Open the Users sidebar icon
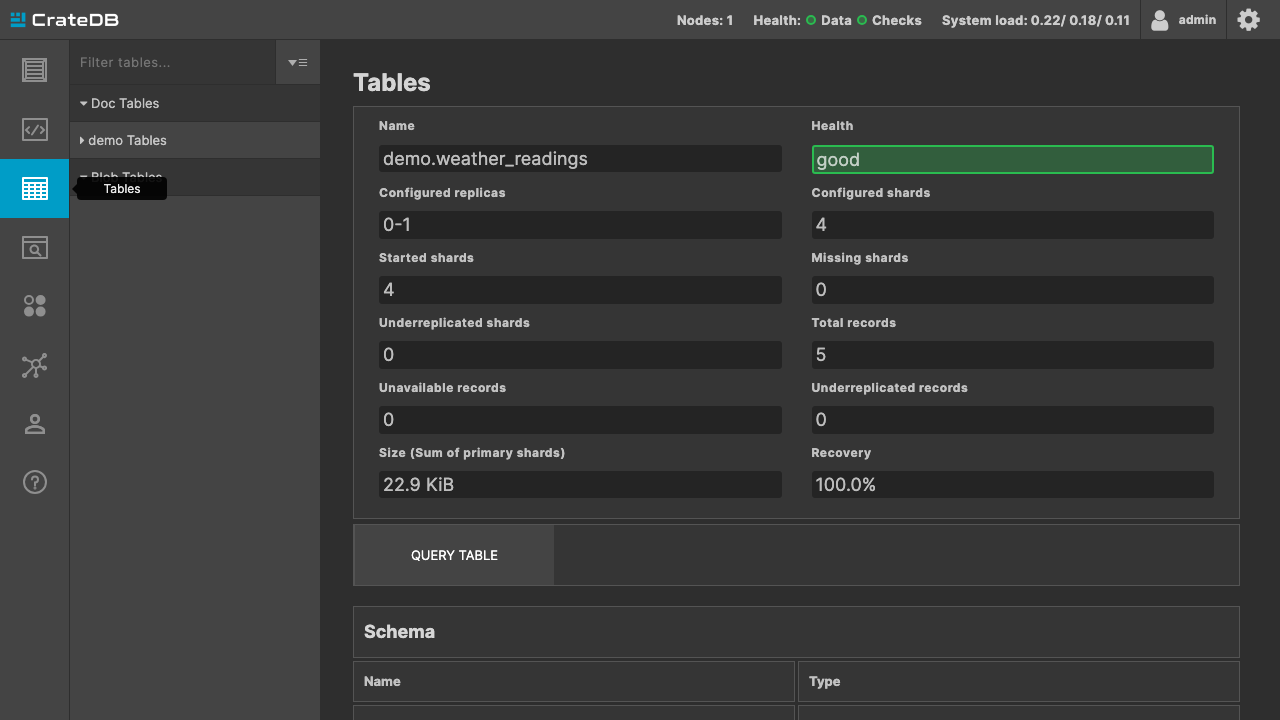1280x720 pixels. tap(34, 424)
